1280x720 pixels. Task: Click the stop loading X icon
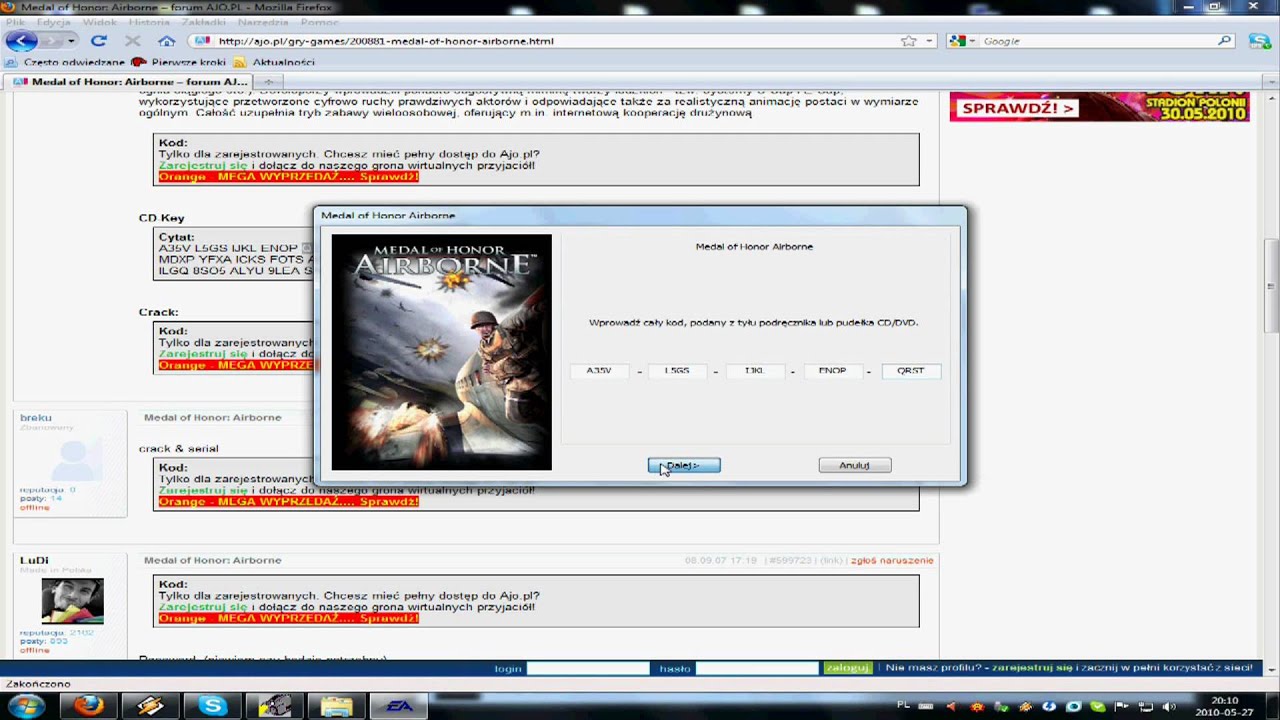[x=132, y=41]
